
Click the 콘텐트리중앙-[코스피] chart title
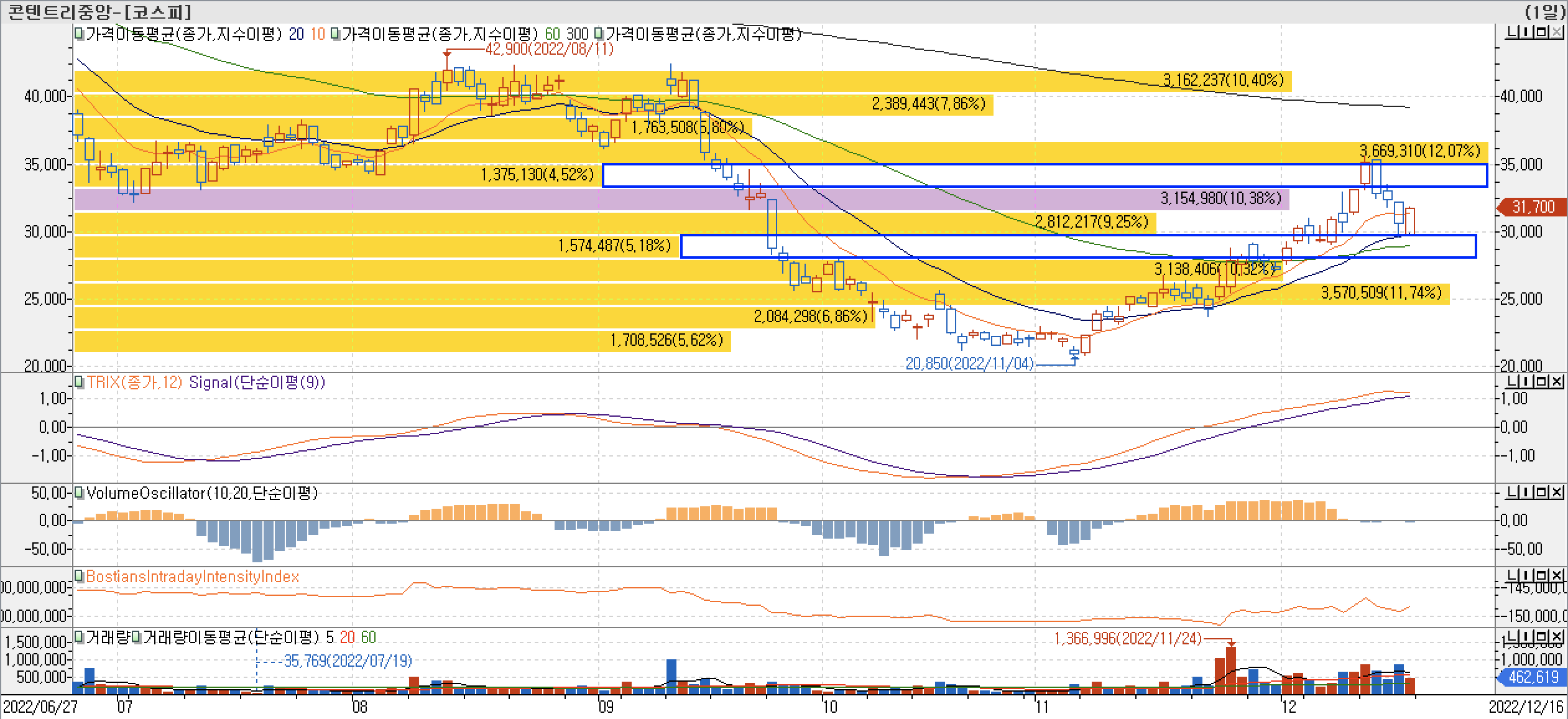click(99, 11)
